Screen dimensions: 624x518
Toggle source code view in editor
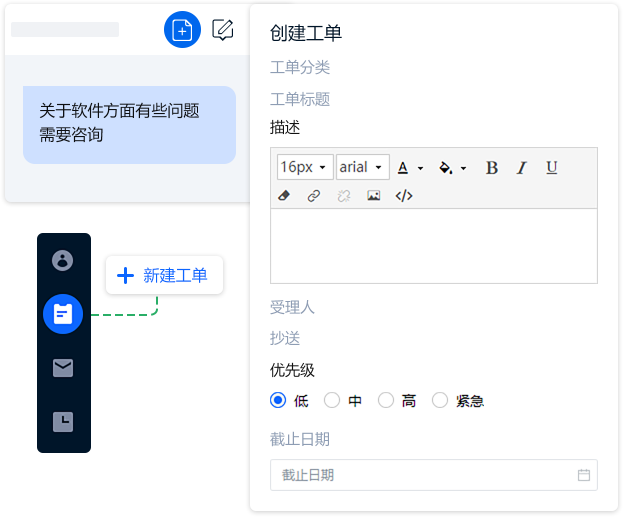pos(404,196)
